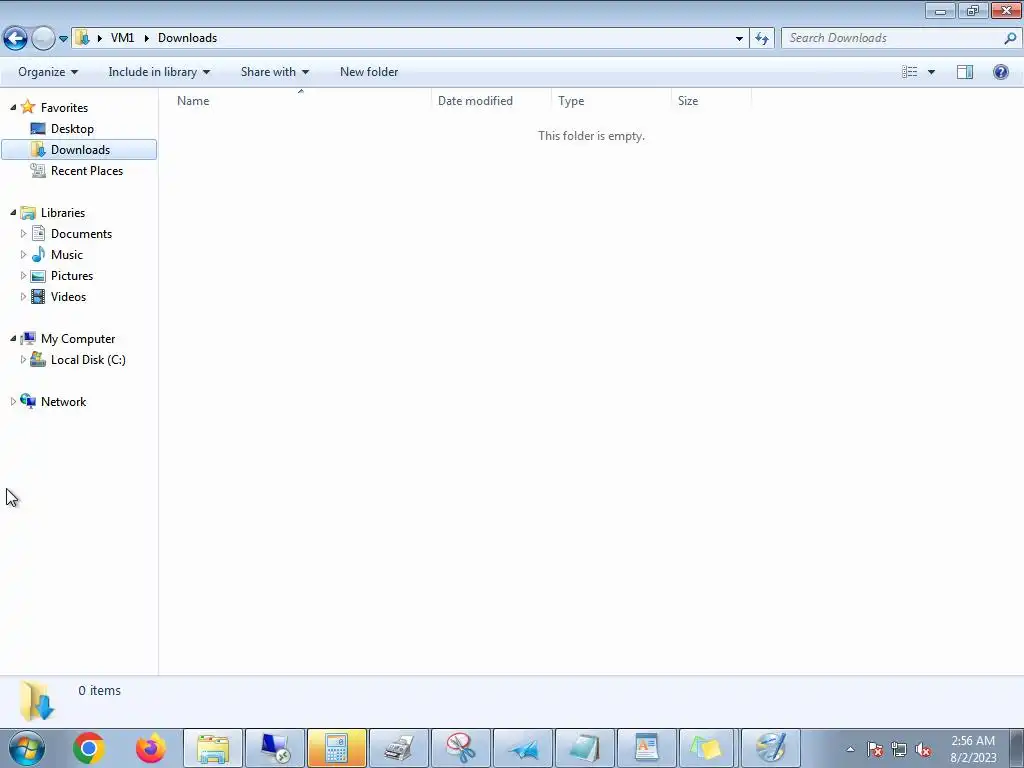
Task: Open the Documents library
Action: tap(82, 234)
